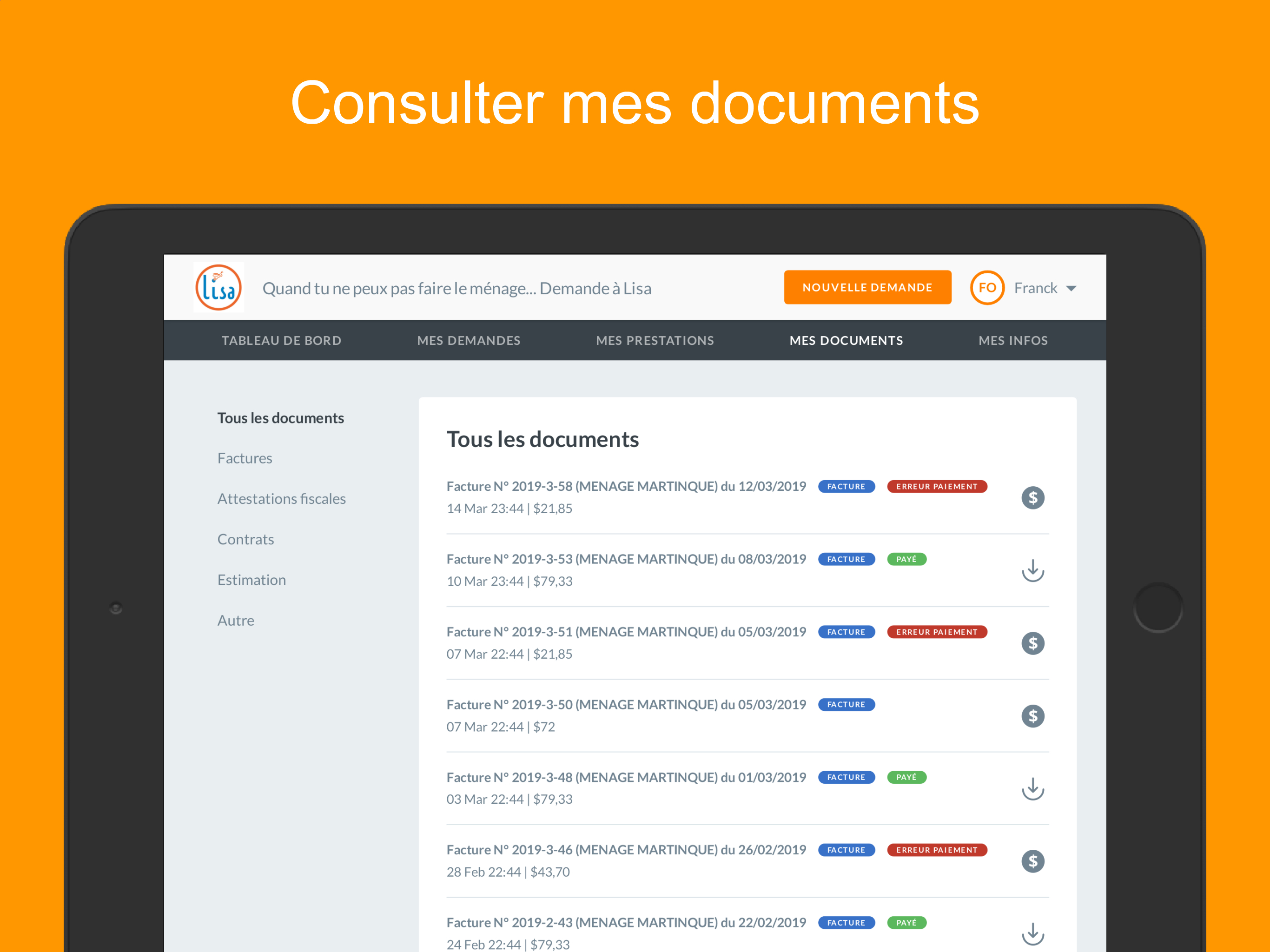Click Facture badge on invoice 2019-3-58
Screen dimensions: 1270x952
[x=846, y=486]
